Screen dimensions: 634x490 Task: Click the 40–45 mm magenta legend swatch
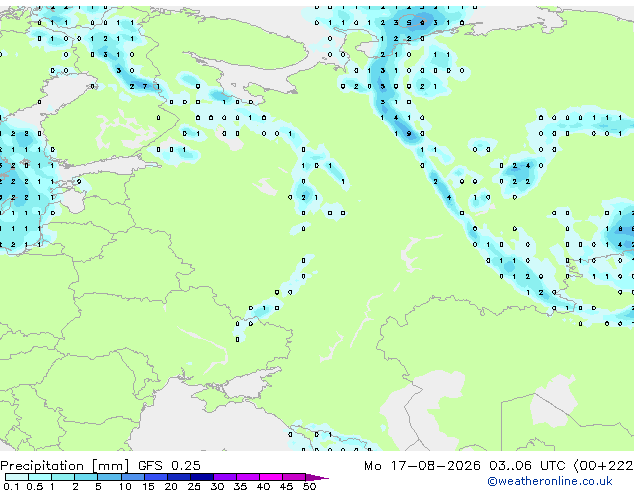[271, 477]
